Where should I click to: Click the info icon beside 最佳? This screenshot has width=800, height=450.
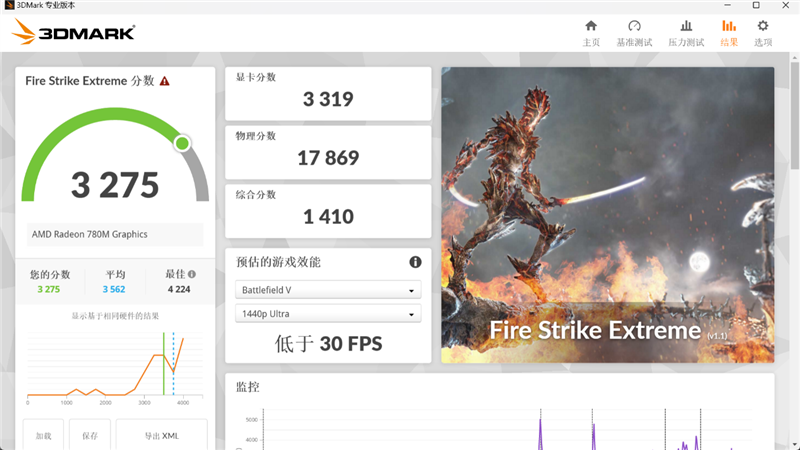tap(192, 274)
